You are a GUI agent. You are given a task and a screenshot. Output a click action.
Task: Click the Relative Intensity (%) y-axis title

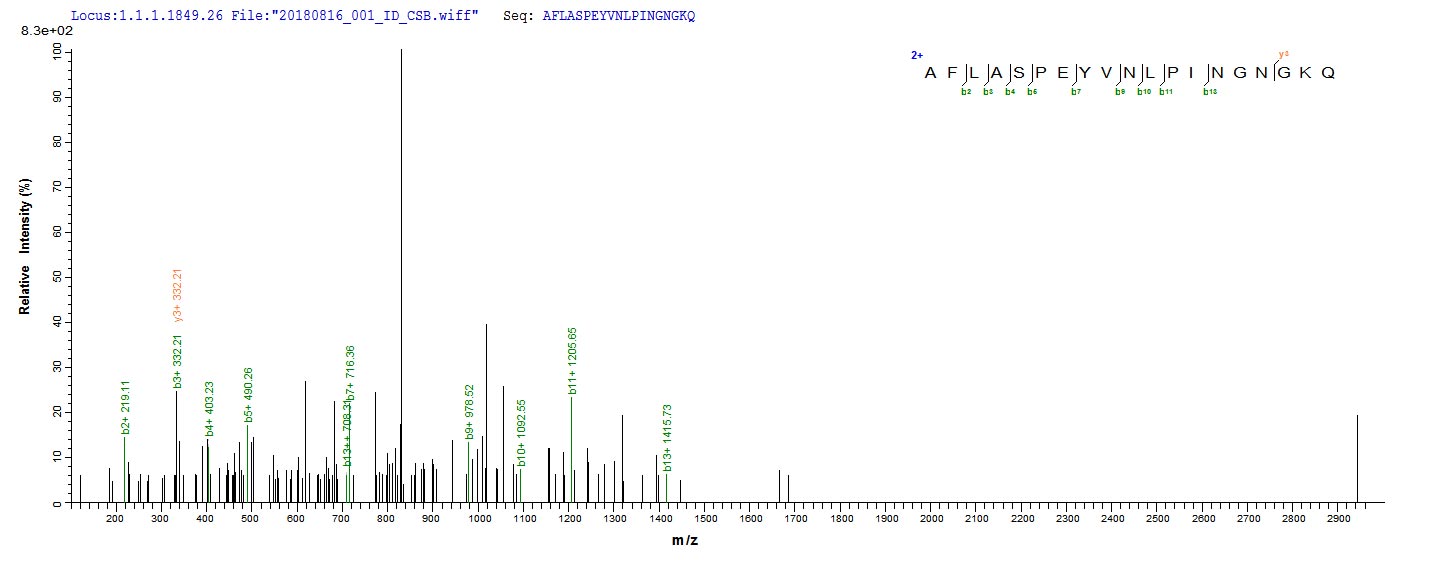(24, 247)
